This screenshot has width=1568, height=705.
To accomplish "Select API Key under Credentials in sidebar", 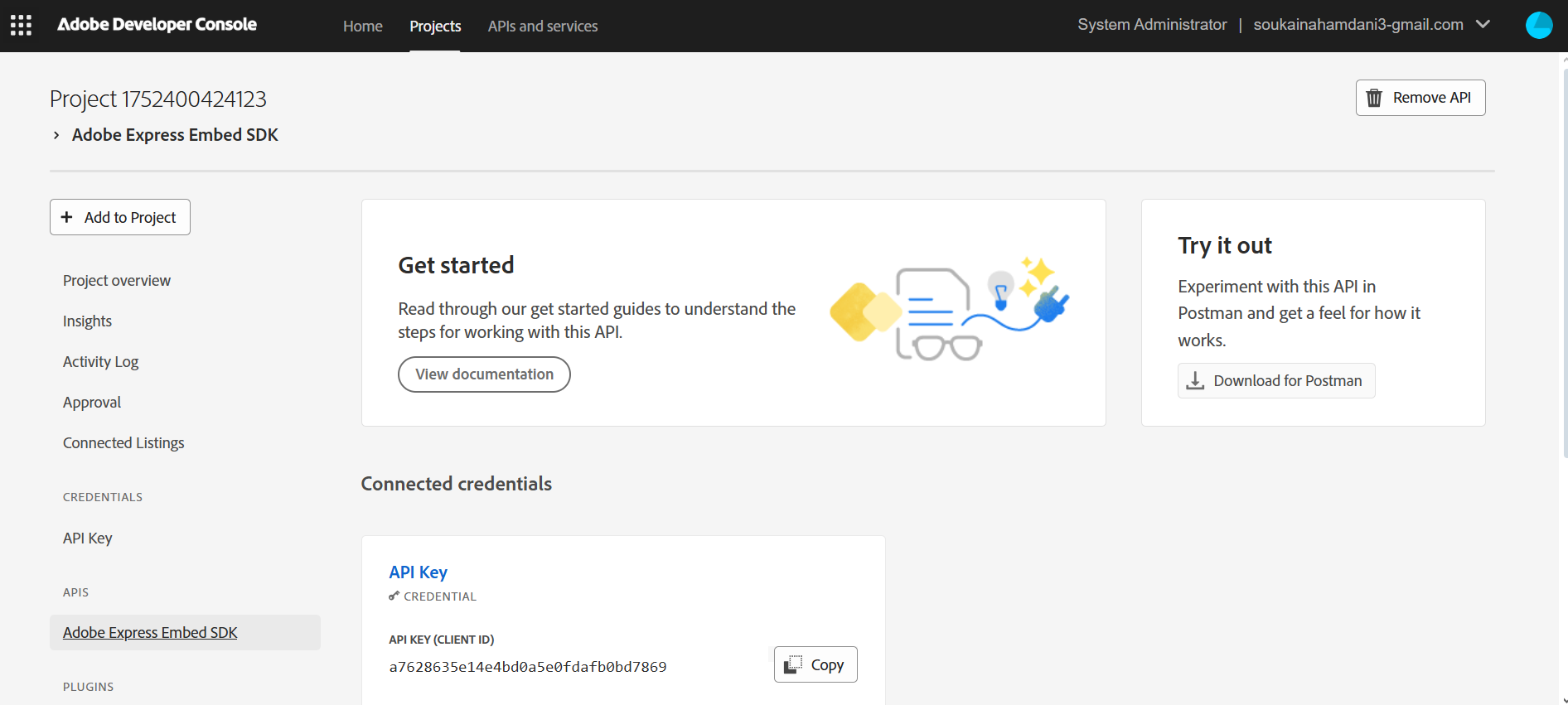I will click(x=88, y=538).
